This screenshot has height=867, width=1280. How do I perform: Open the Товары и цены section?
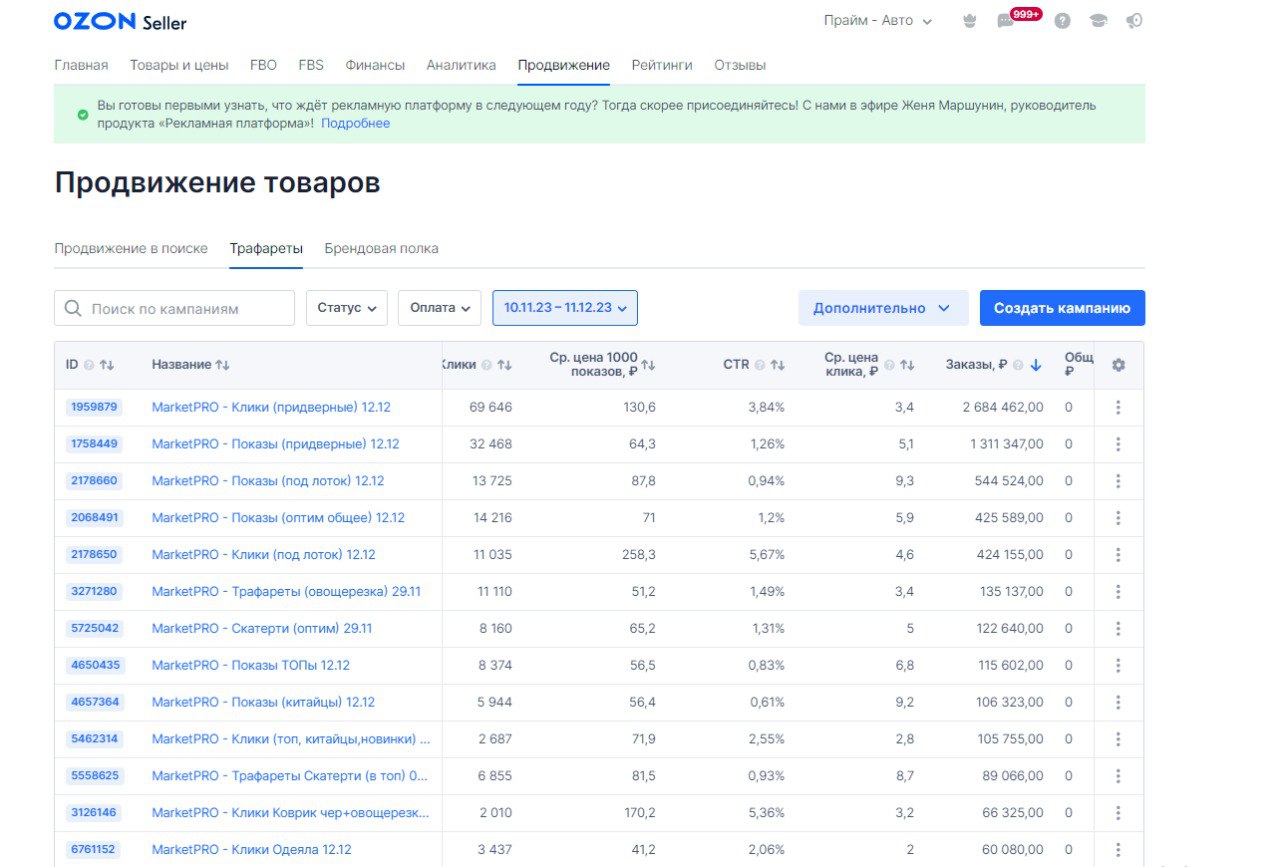[179, 65]
